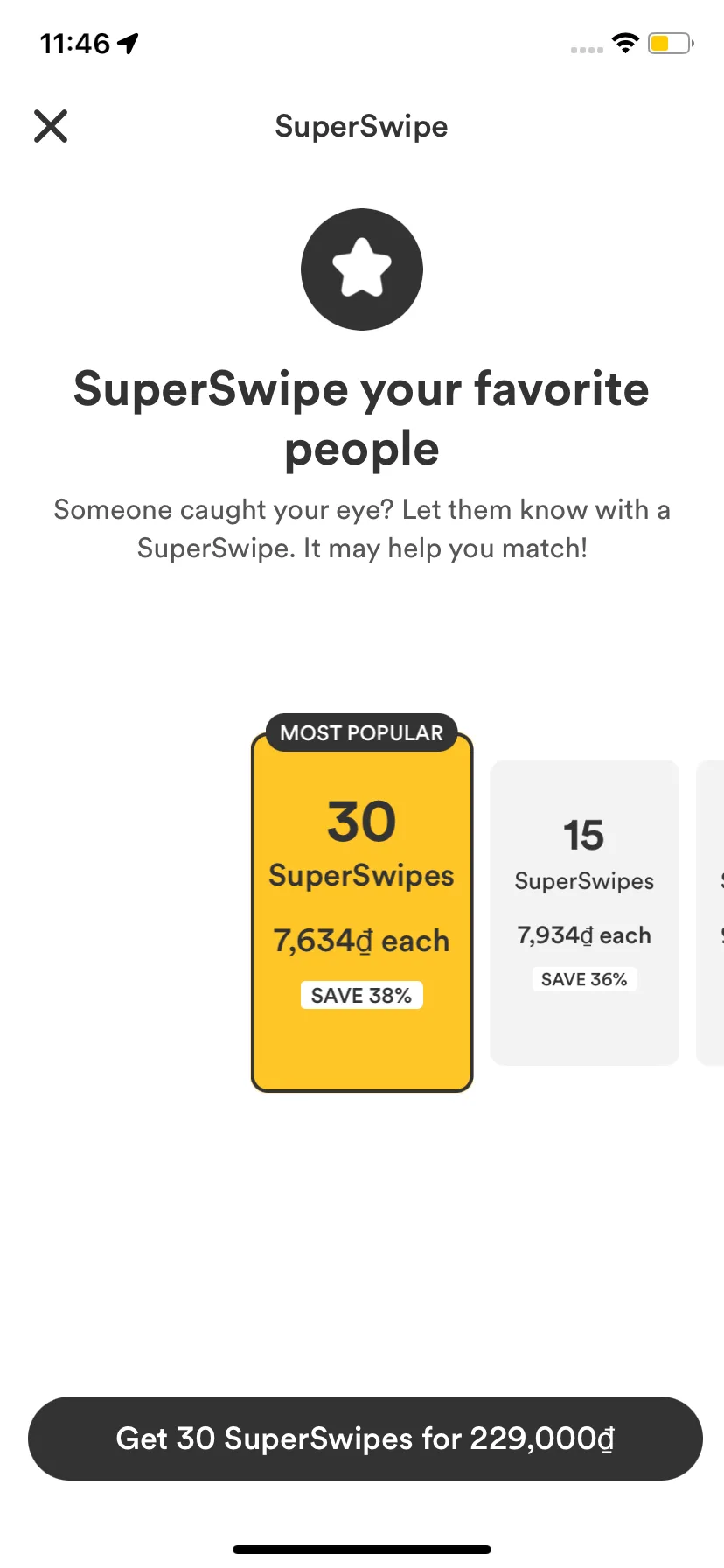Tap Get 30 SuperSwipes for 229,000₫ button

365,1438
